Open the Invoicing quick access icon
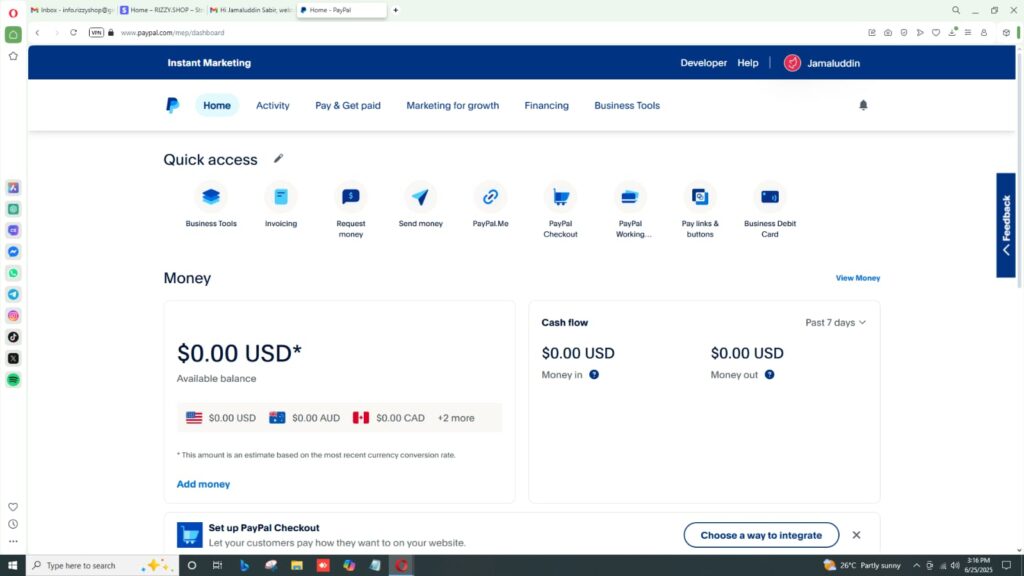The image size is (1024, 576). pyautogui.click(x=281, y=197)
